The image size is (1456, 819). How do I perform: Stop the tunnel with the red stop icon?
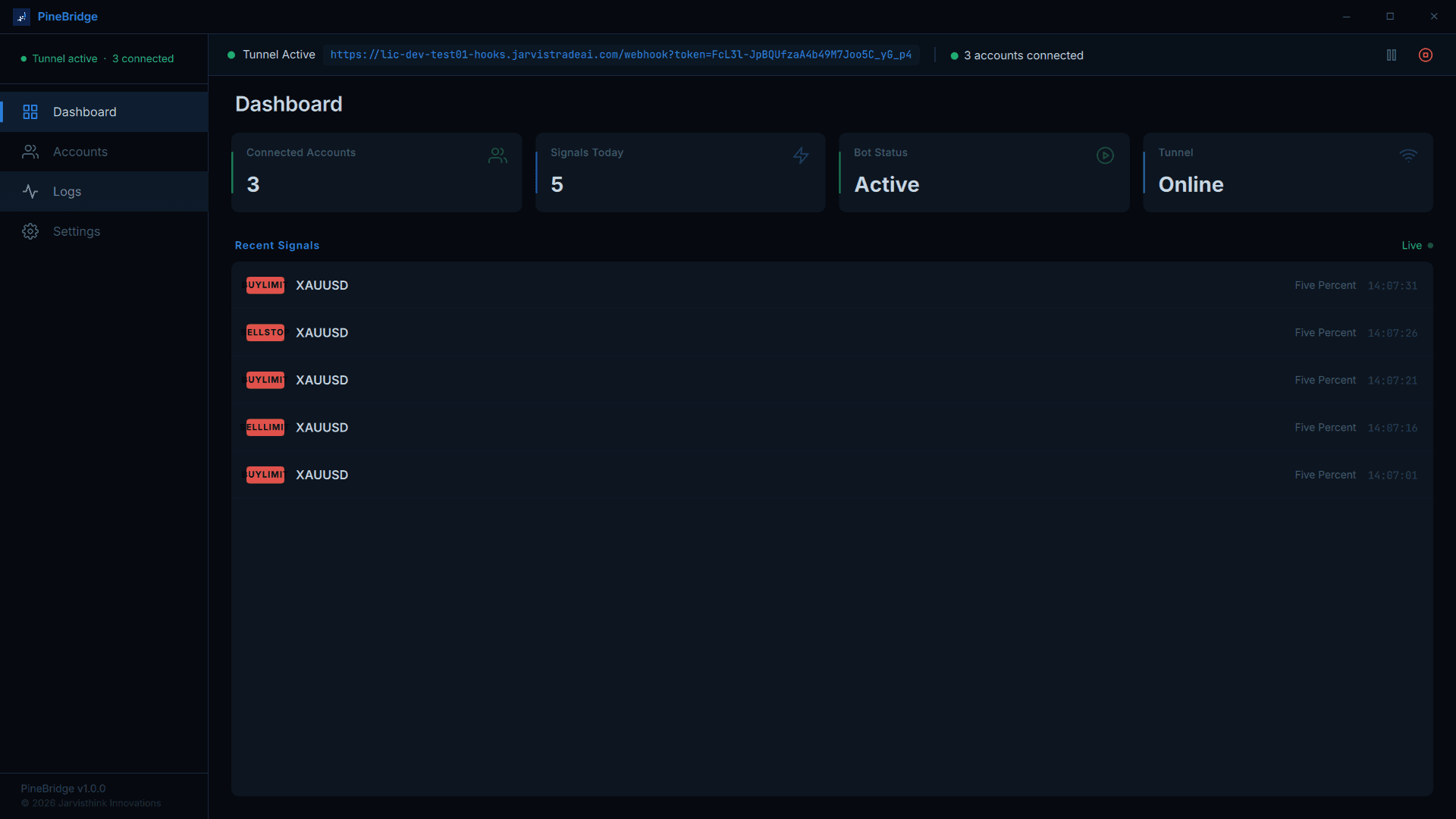1426,55
